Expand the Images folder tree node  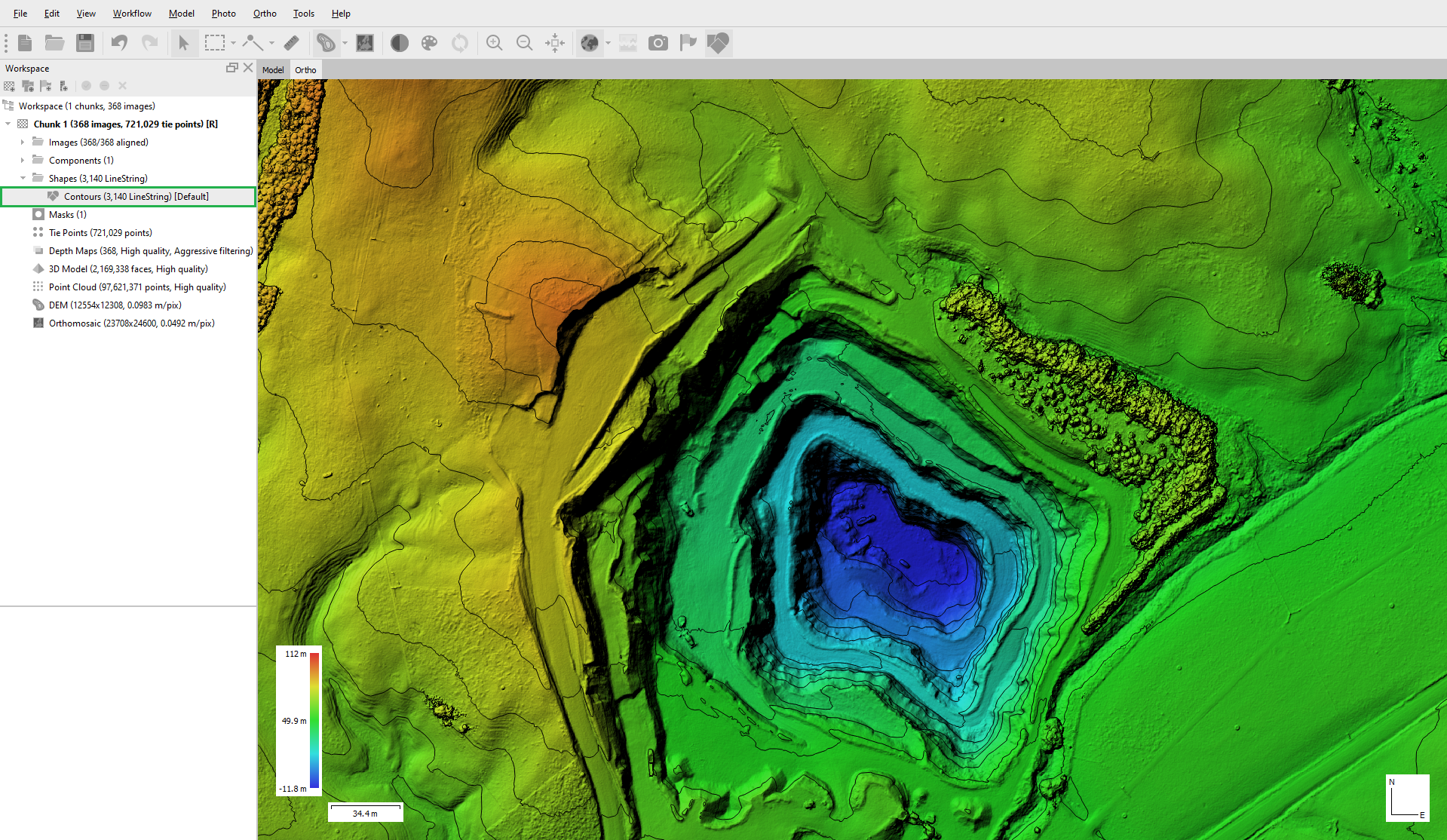point(23,142)
